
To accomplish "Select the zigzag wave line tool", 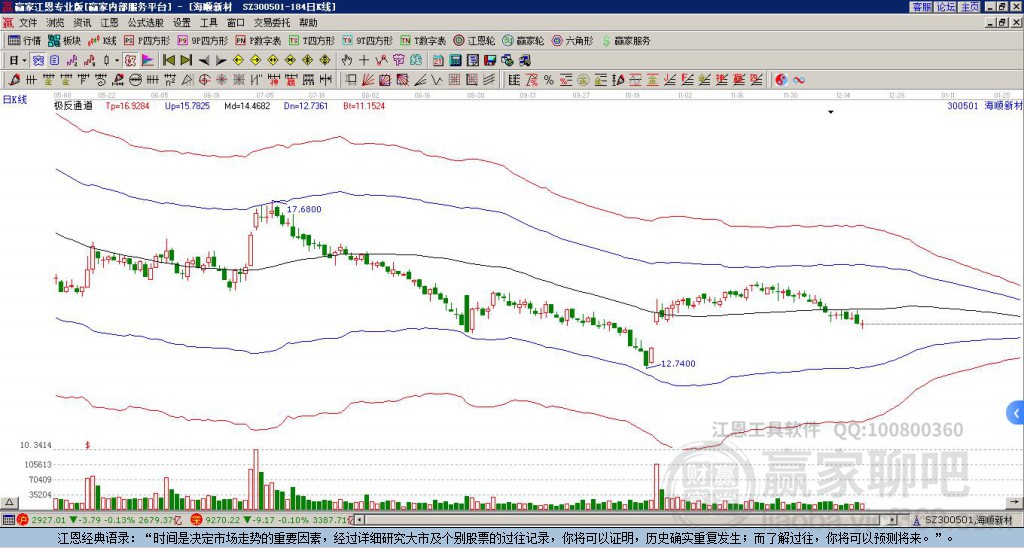I will point(435,80).
